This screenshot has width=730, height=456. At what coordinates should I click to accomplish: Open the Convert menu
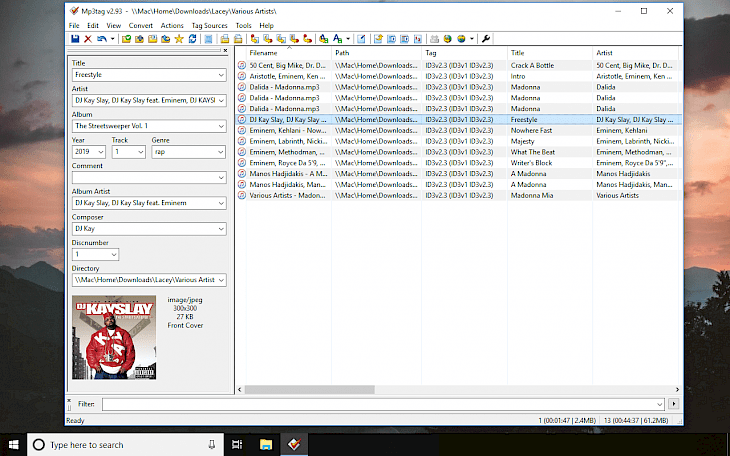(141, 26)
